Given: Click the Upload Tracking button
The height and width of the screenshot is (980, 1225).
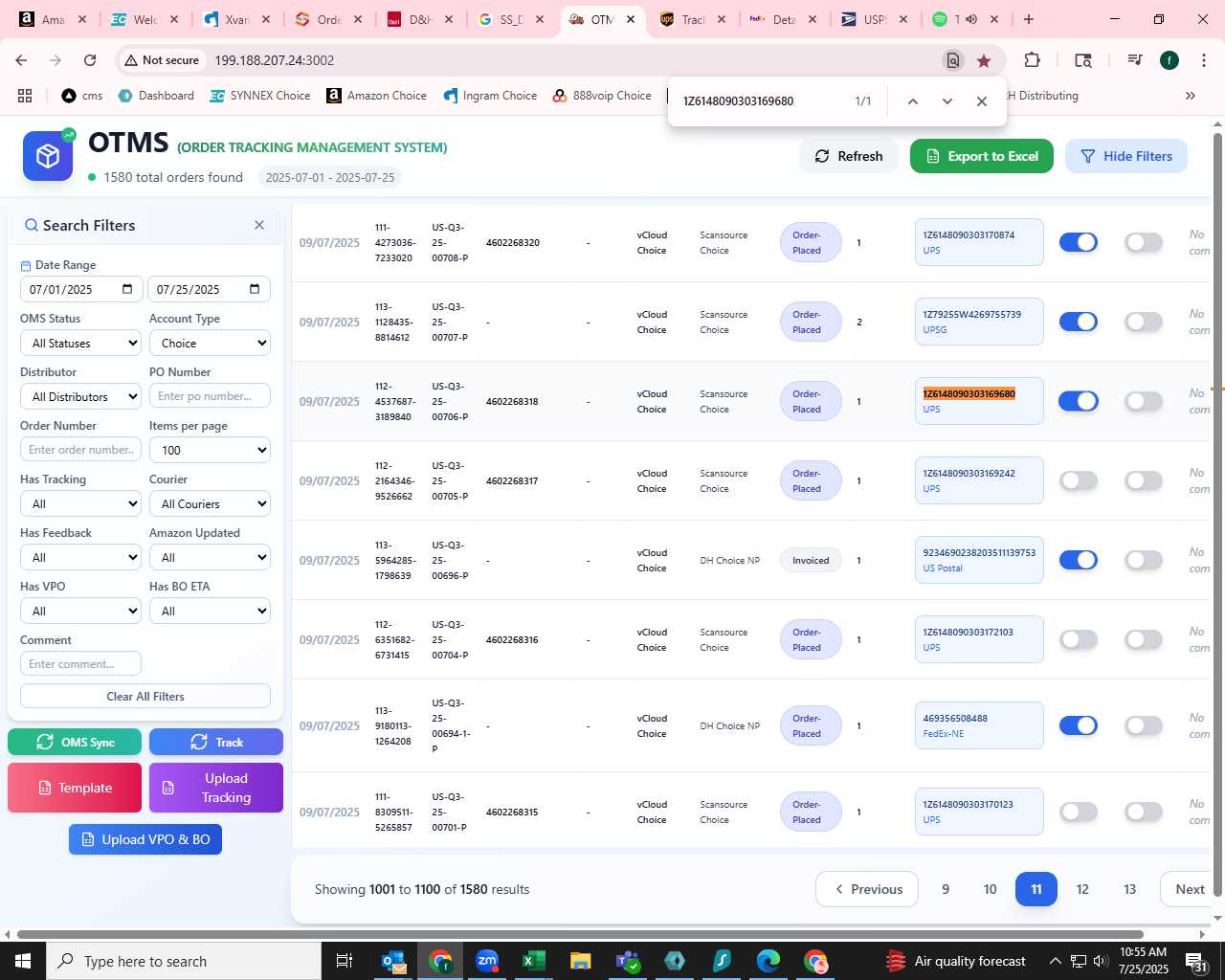Looking at the screenshot, I should [216, 788].
